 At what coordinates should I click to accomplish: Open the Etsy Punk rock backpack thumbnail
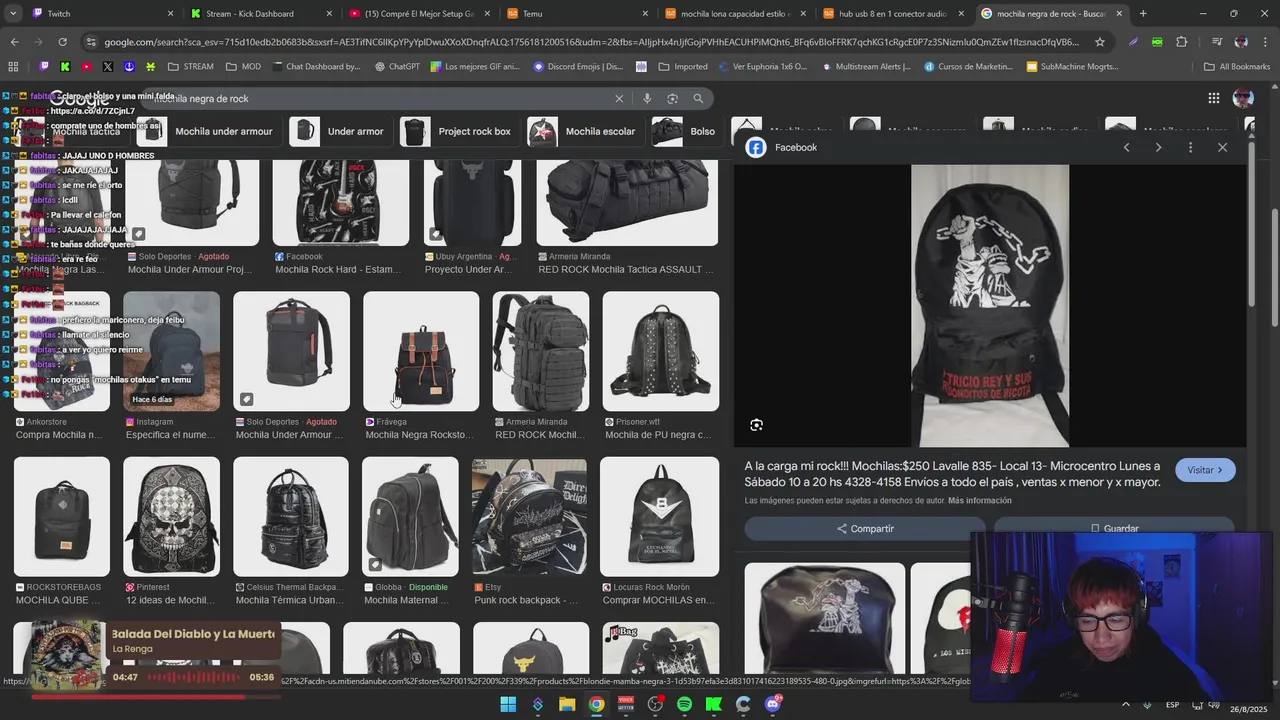[x=529, y=516]
